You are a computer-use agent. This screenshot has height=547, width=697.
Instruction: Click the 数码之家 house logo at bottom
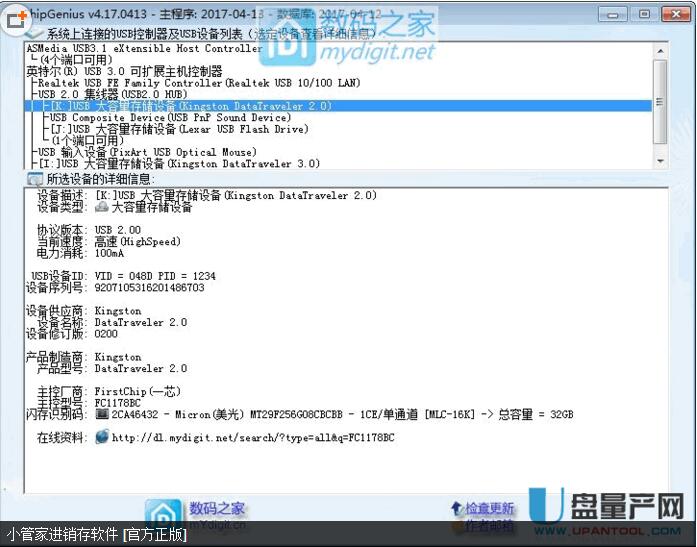click(x=164, y=514)
